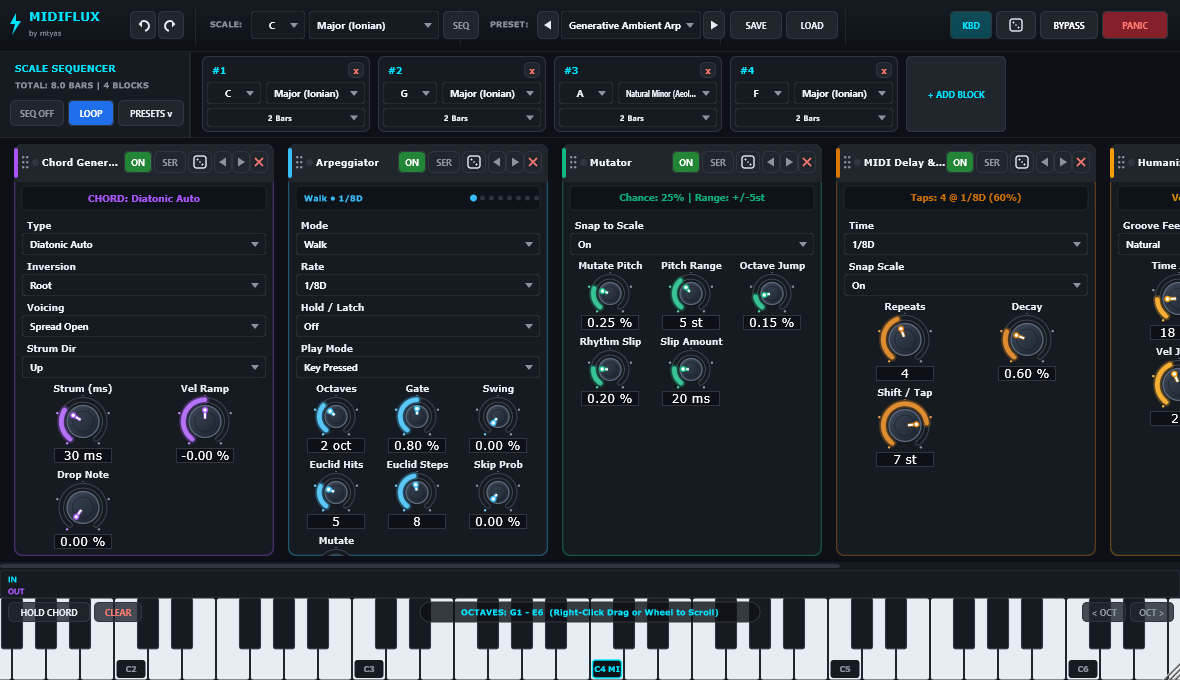Image resolution: width=1180 pixels, height=680 pixels.
Task: Click the BYPASS button
Action: [1069, 26]
